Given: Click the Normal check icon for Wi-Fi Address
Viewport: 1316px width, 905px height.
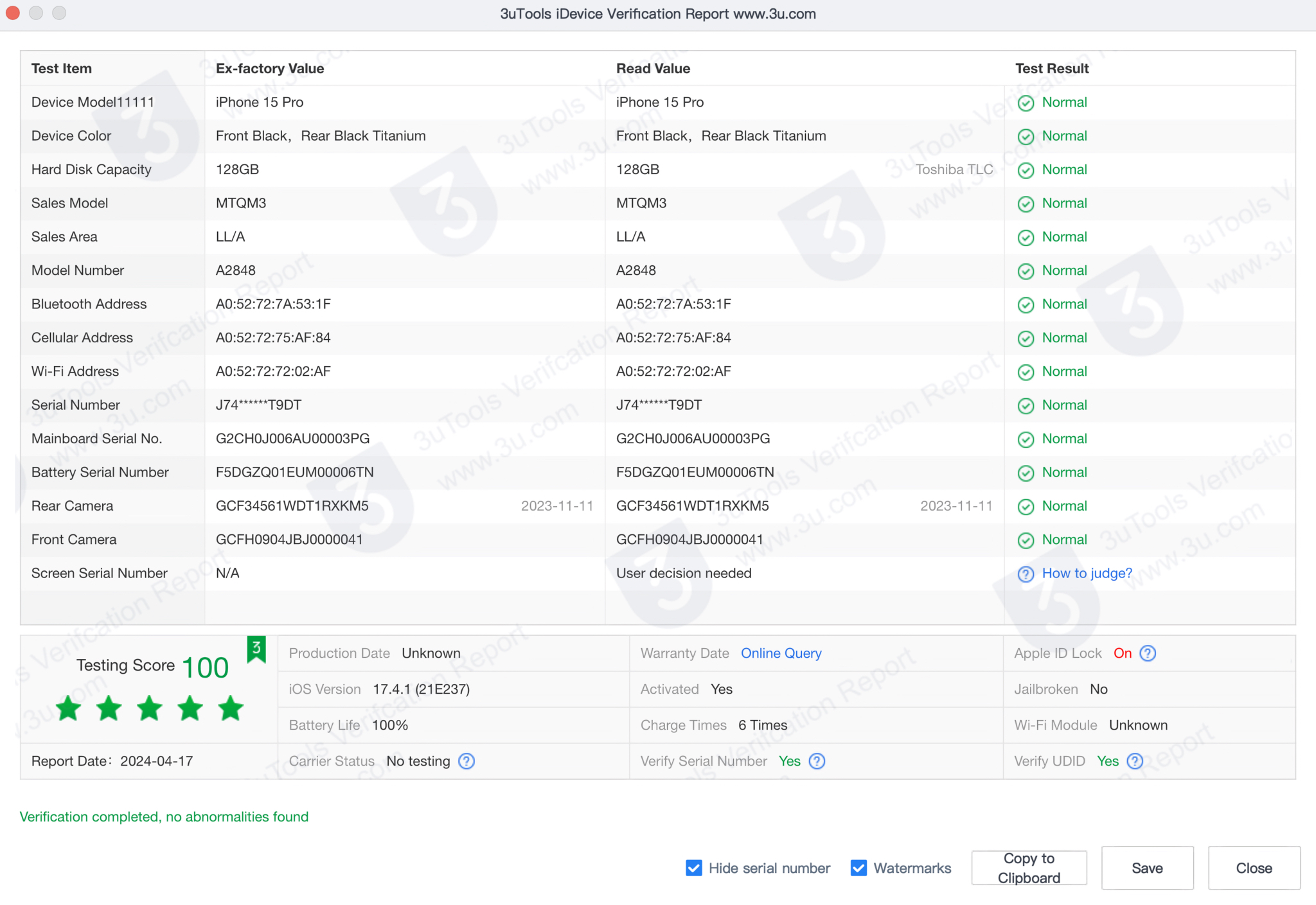Looking at the screenshot, I should tap(1026, 373).
